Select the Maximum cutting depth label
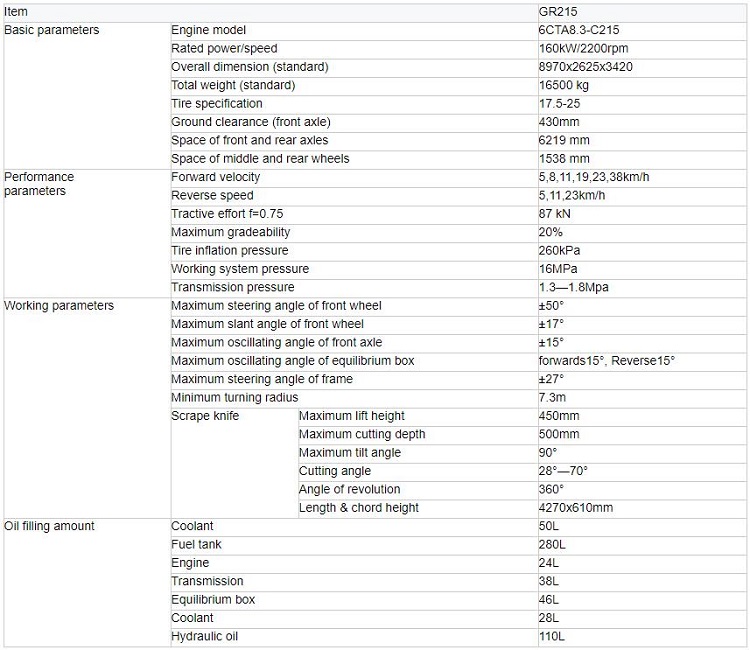This screenshot has height=650, width=750. 362,434
